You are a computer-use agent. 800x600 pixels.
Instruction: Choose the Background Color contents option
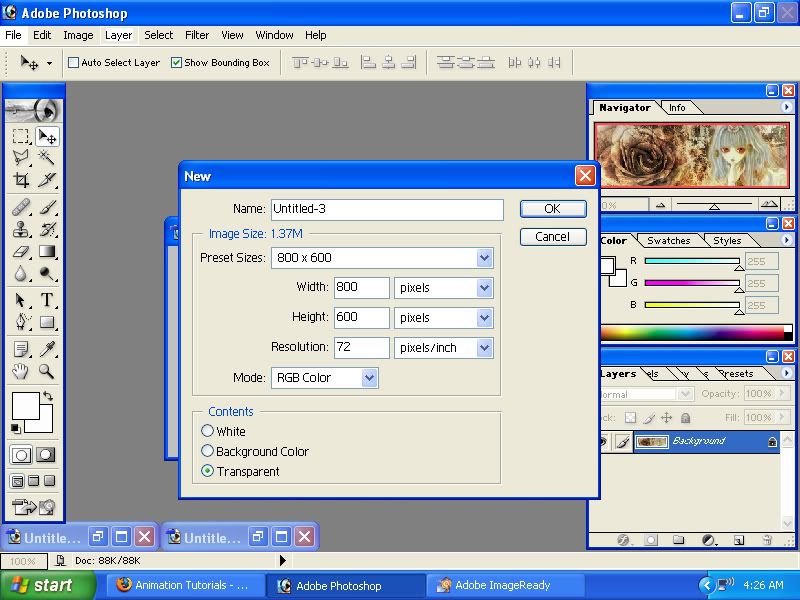pyautogui.click(x=207, y=451)
